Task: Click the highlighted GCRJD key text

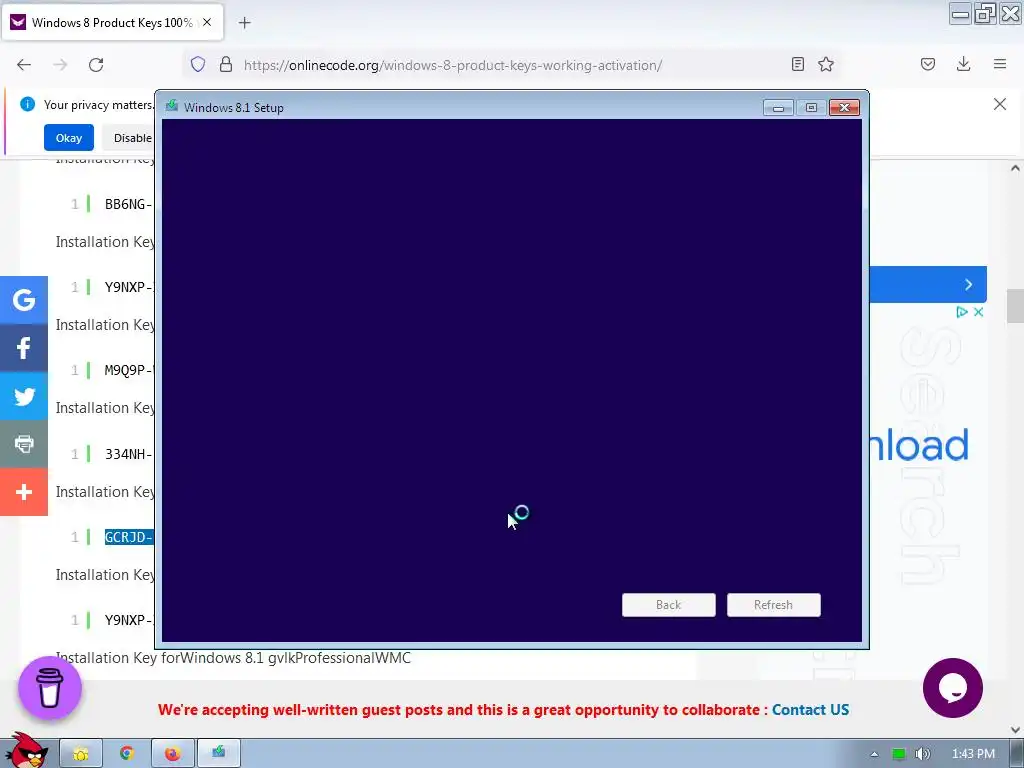Action: pyautogui.click(x=129, y=537)
